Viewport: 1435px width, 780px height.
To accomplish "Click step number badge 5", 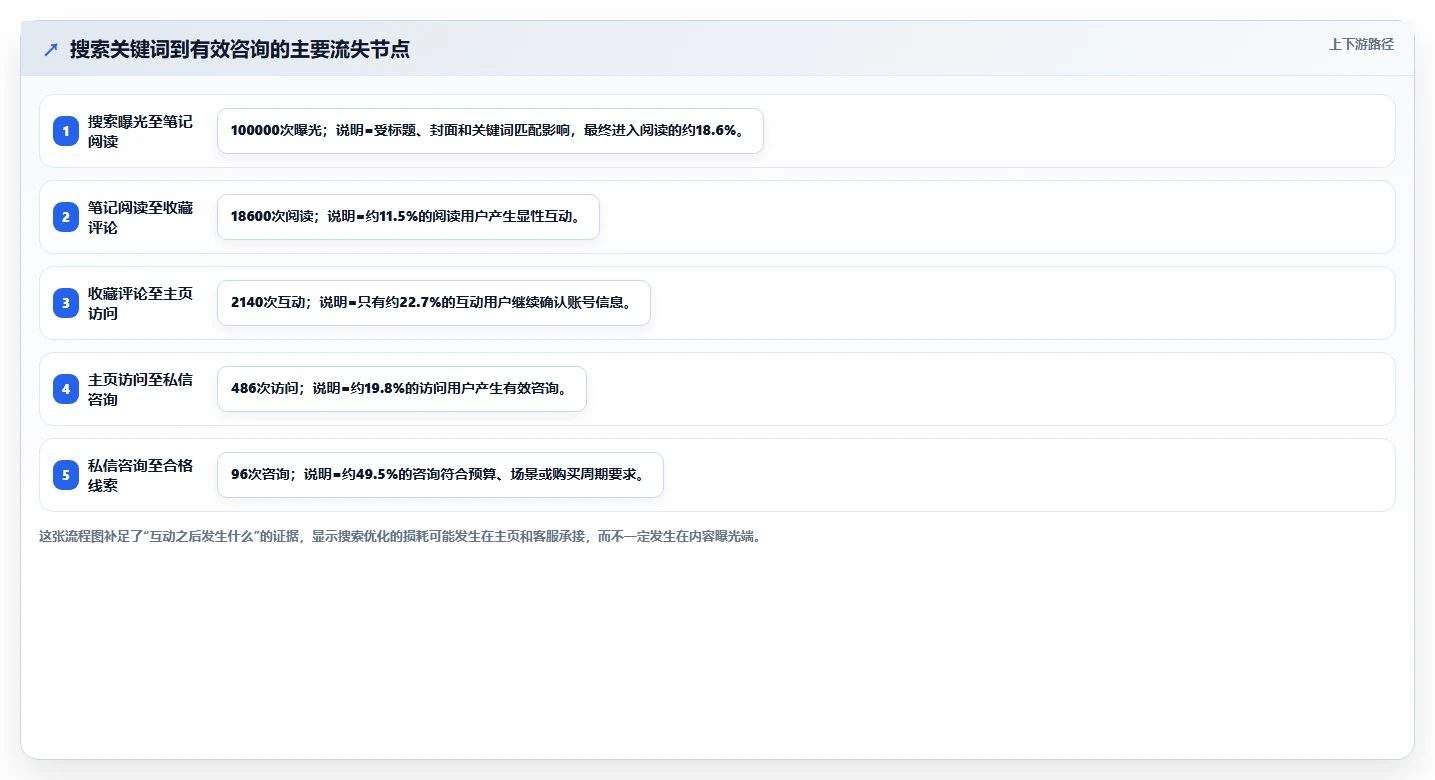I will (66, 475).
